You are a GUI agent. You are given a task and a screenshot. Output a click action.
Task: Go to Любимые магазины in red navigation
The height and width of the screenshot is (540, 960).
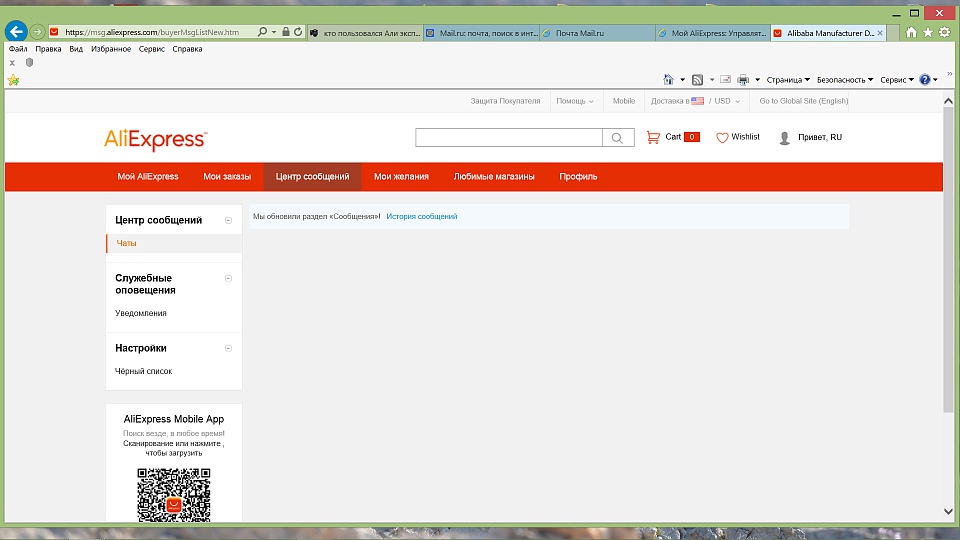[x=494, y=177]
